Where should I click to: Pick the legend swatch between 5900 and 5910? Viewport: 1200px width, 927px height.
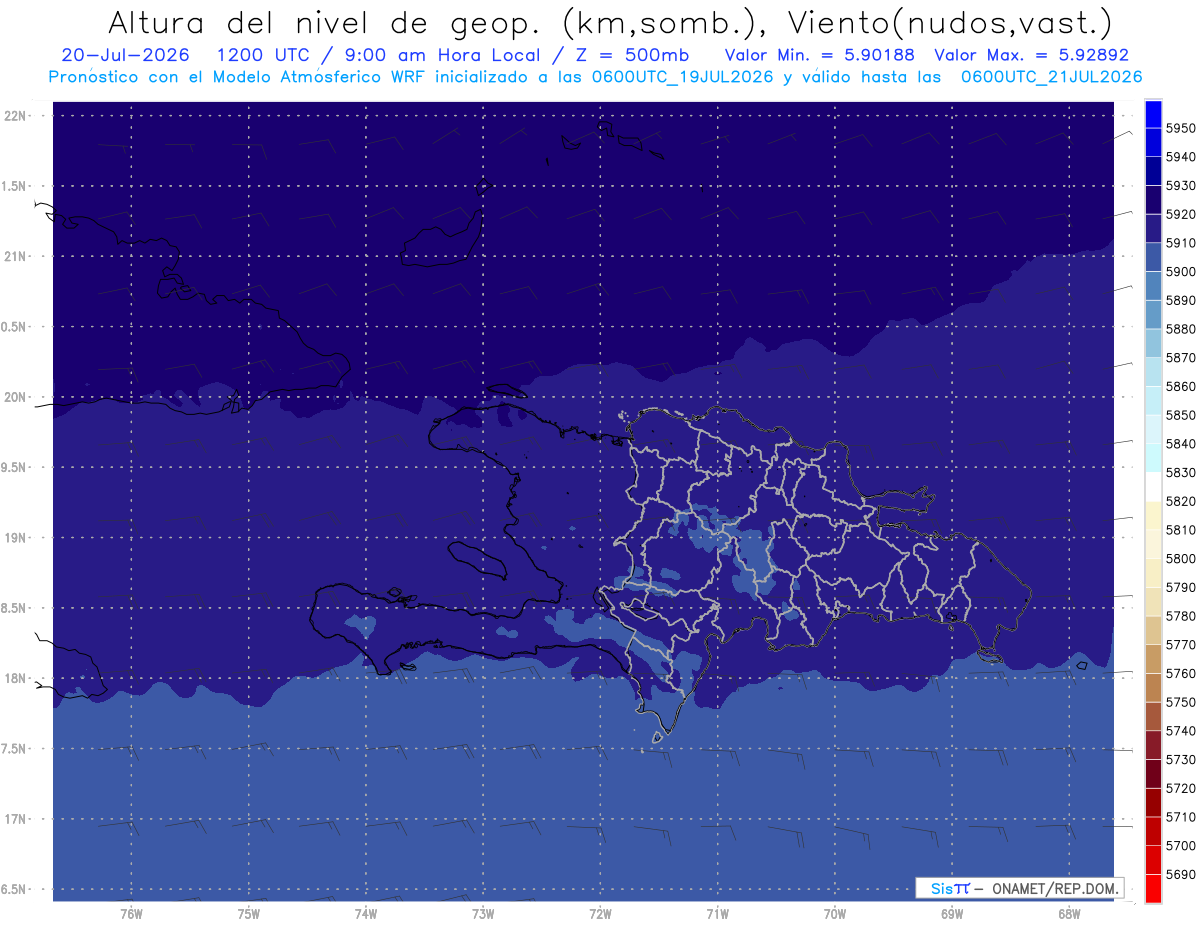point(1153,257)
